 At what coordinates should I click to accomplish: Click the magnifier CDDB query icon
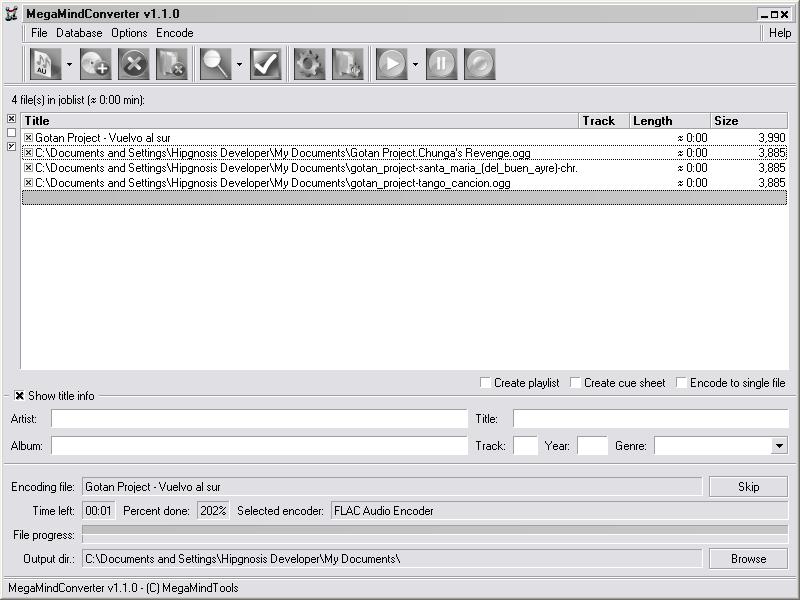click(x=215, y=64)
